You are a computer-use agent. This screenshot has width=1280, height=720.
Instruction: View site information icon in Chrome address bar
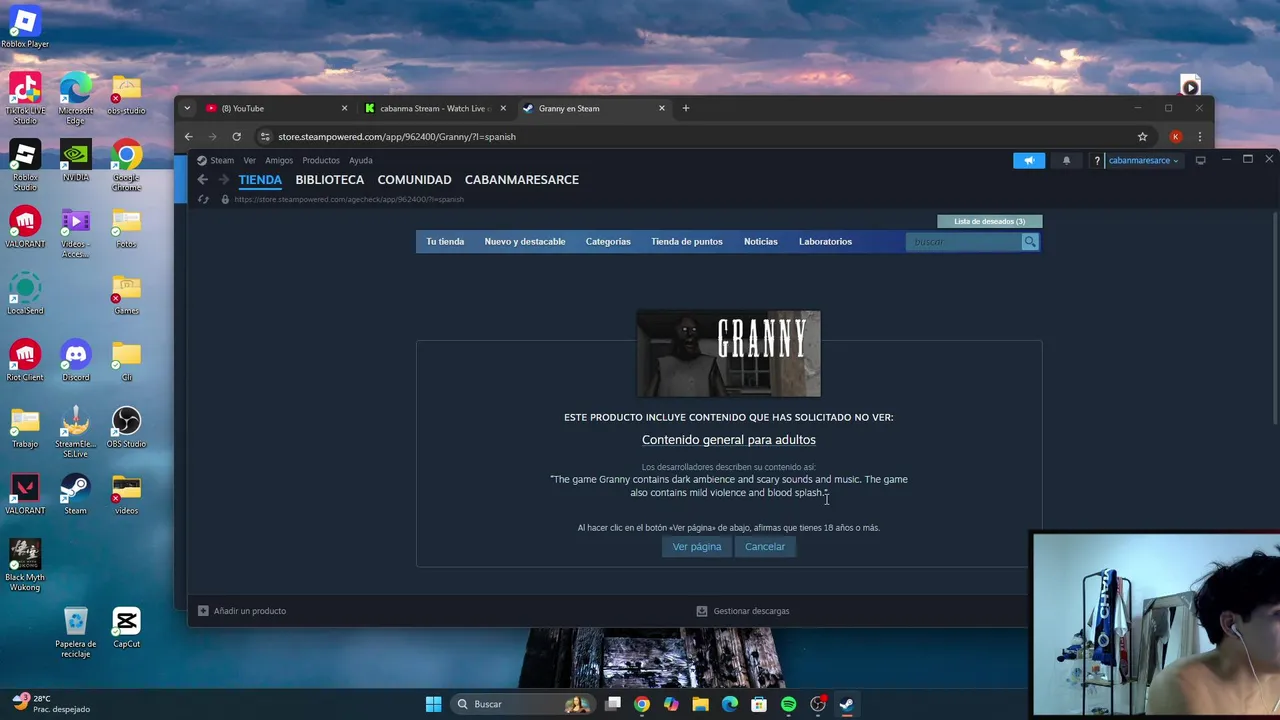click(x=265, y=136)
